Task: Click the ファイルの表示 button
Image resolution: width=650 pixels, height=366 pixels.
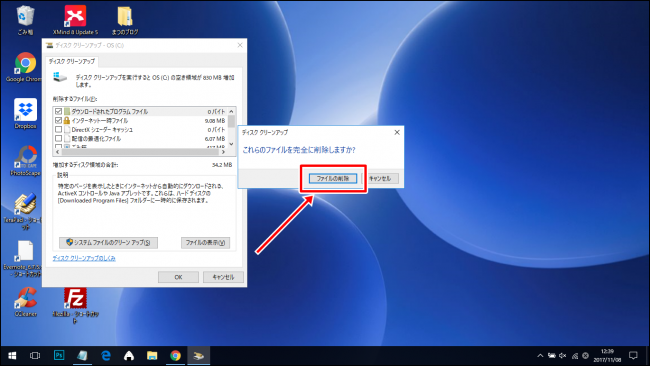Action: click(x=205, y=242)
